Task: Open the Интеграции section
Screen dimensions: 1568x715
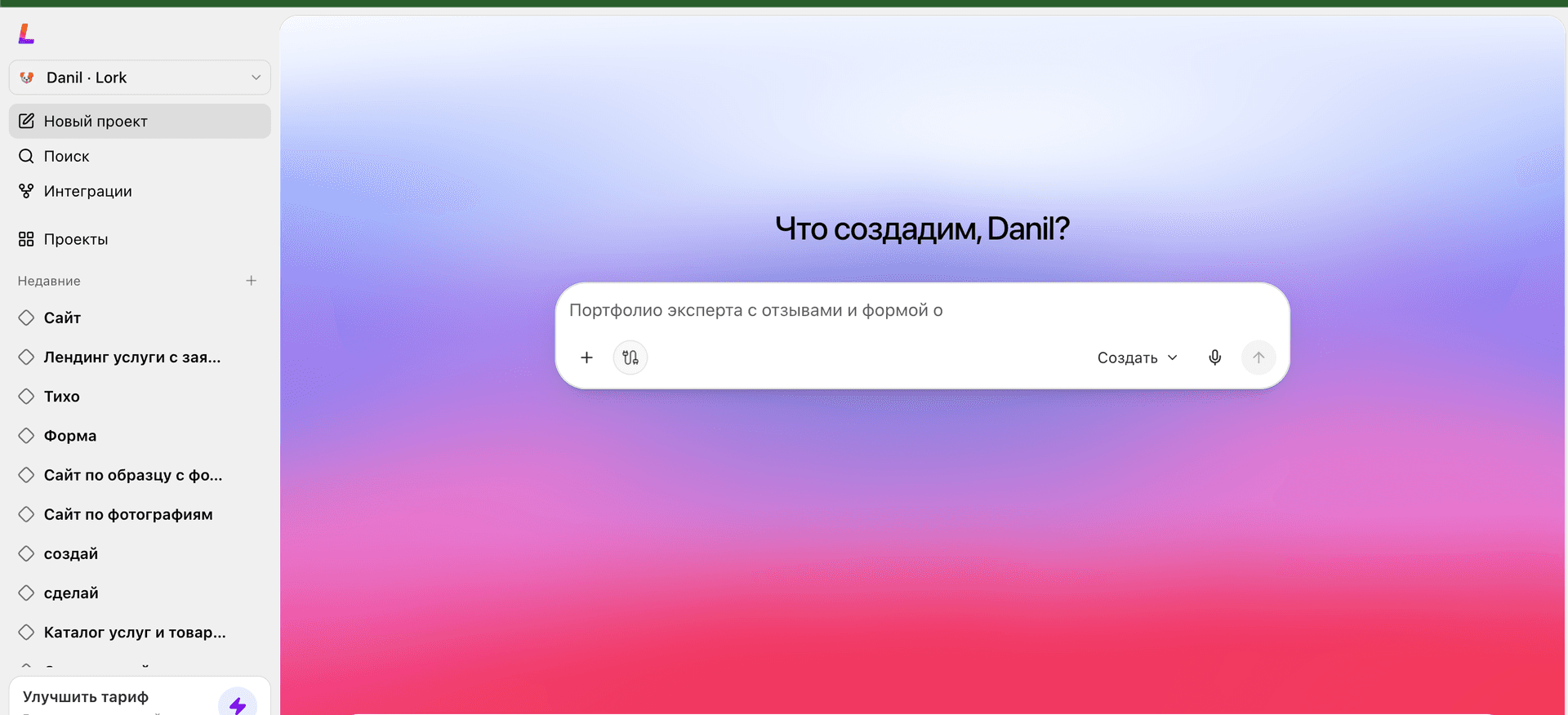Action: (x=140, y=191)
